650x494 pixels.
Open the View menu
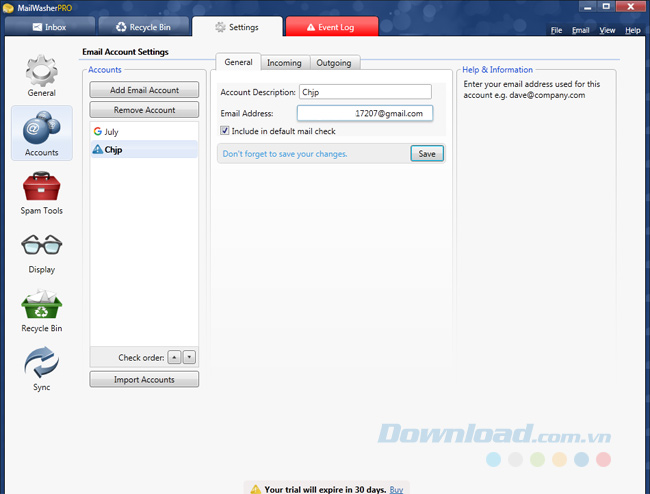point(607,30)
